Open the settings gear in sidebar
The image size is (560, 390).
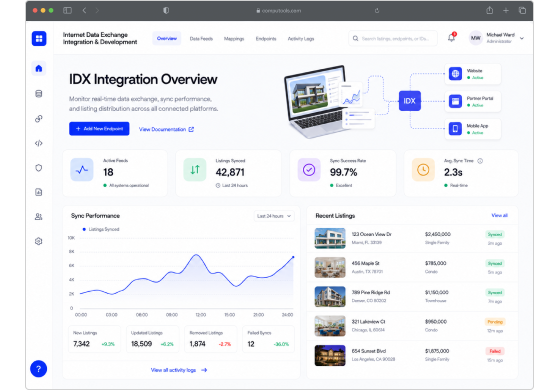pyautogui.click(x=39, y=241)
